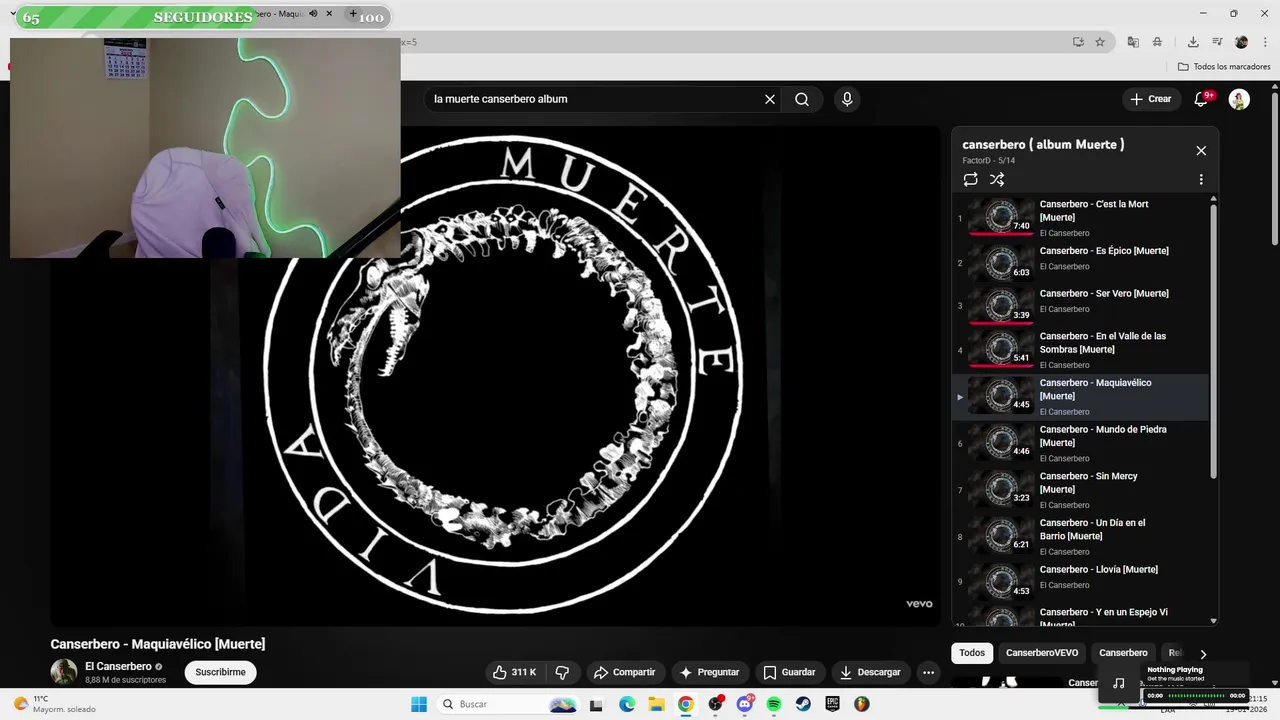Close the Canserbero browser tab
Image resolution: width=1280 pixels, height=720 pixels.
[x=329, y=14]
